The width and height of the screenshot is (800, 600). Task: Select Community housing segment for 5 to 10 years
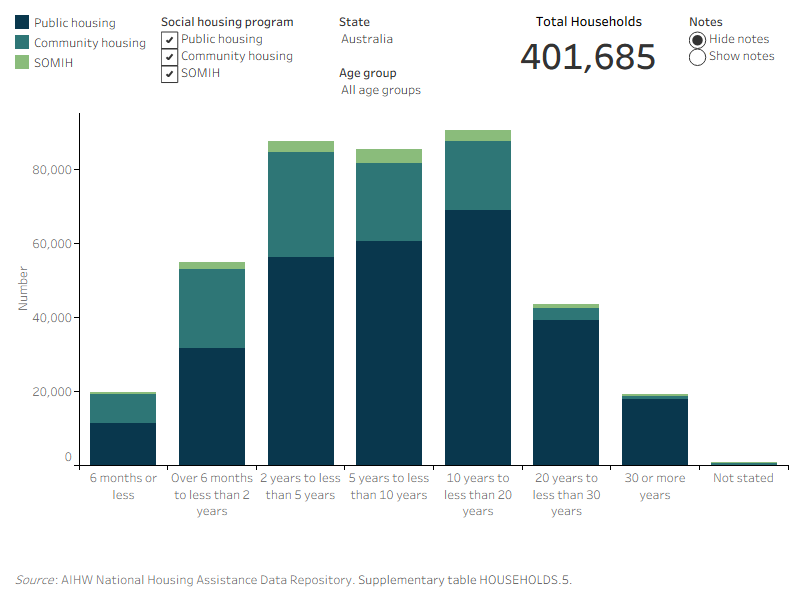(389, 202)
